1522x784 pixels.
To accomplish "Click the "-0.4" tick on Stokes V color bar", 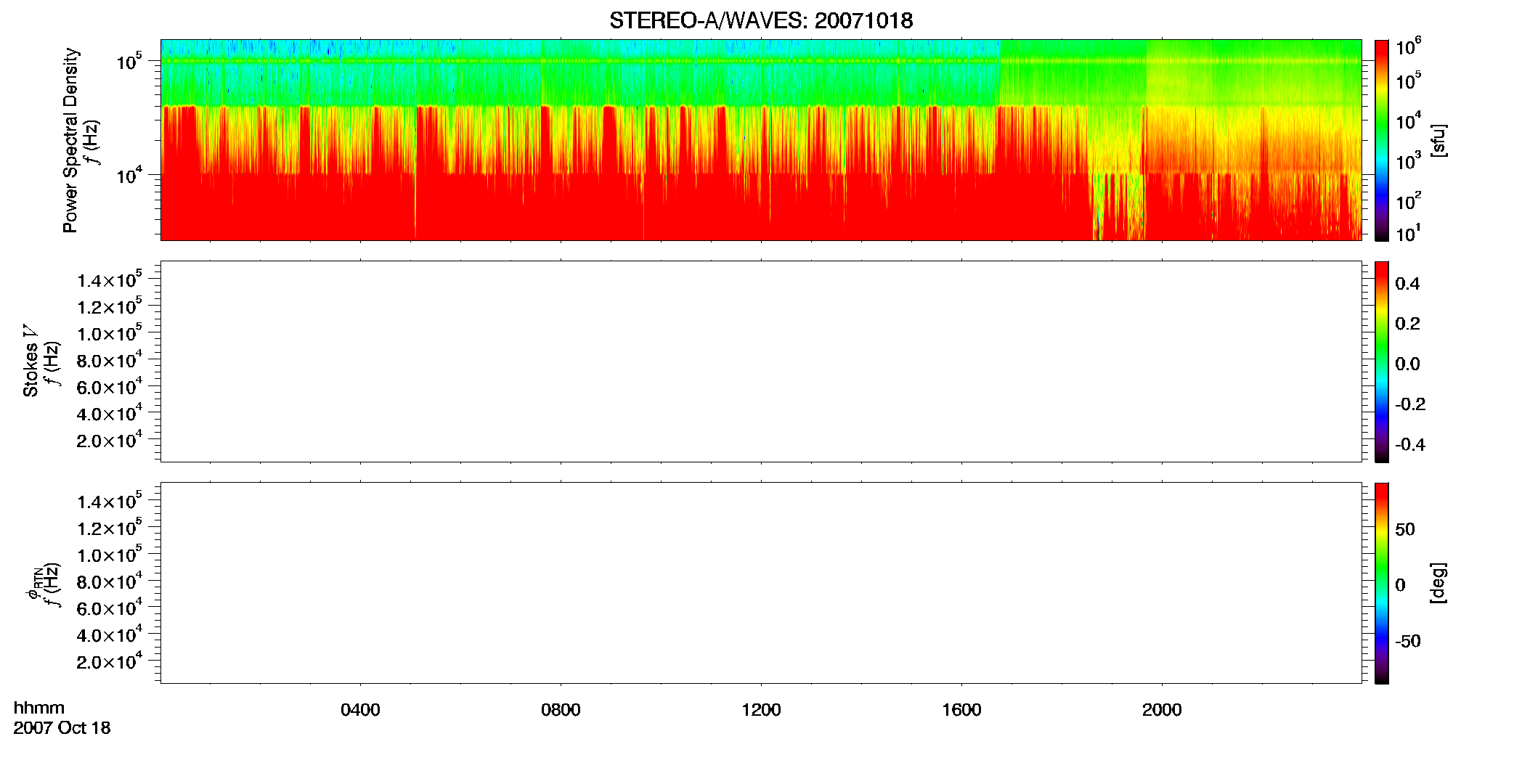I will pyautogui.click(x=1410, y=445).
